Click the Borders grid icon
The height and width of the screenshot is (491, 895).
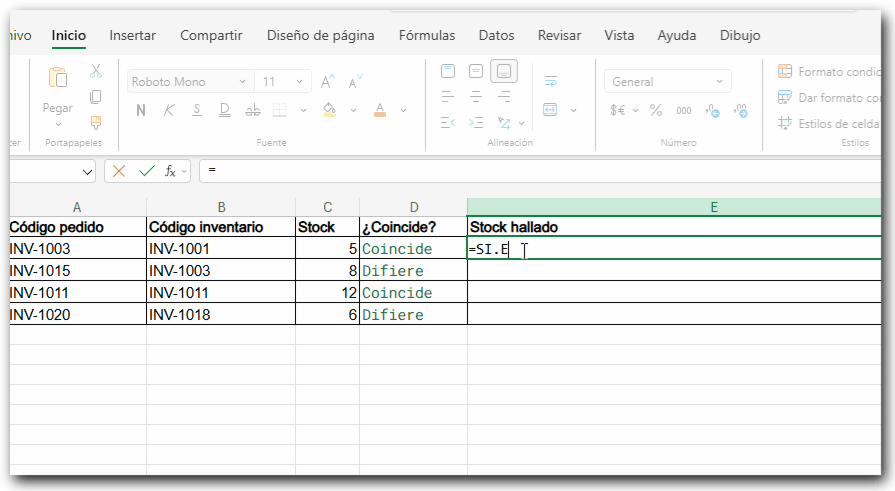tap(280, 110)
